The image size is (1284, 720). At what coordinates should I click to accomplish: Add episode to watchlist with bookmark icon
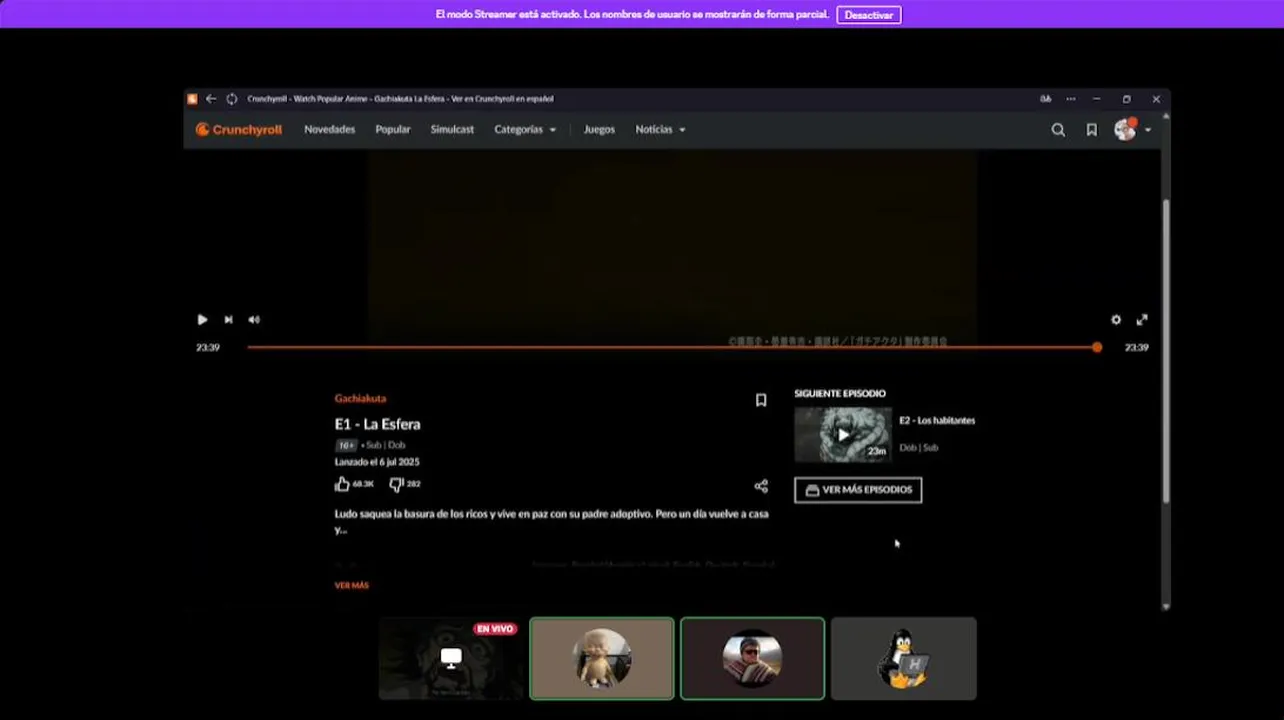click(761, 400)
